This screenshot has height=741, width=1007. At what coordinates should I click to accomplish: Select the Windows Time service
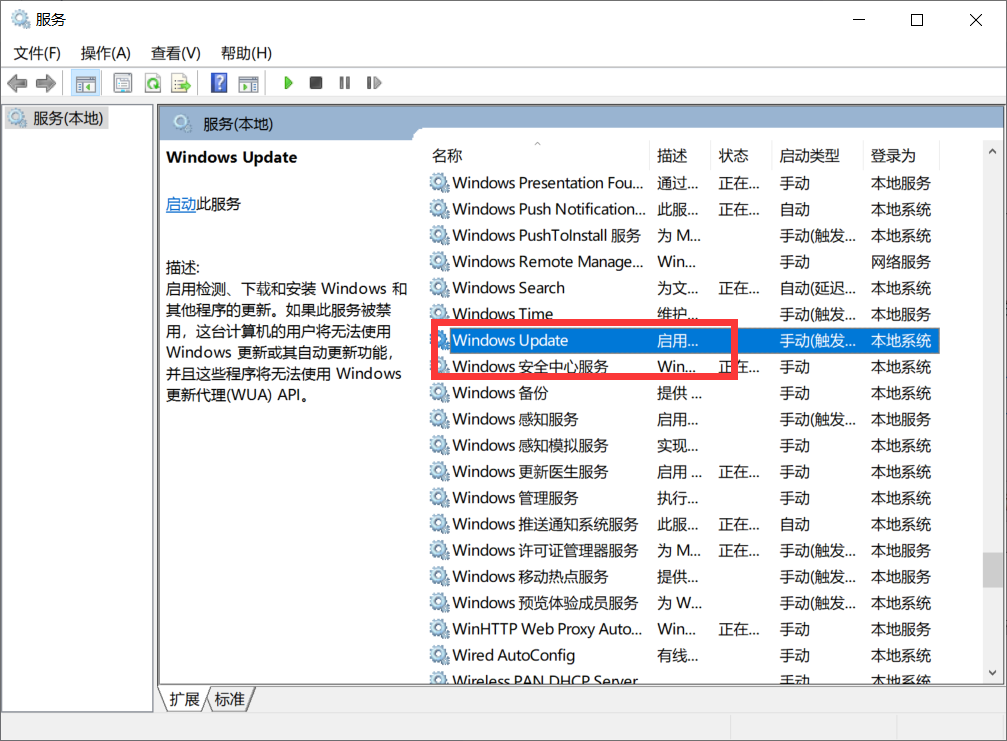[x=684, y=314]
